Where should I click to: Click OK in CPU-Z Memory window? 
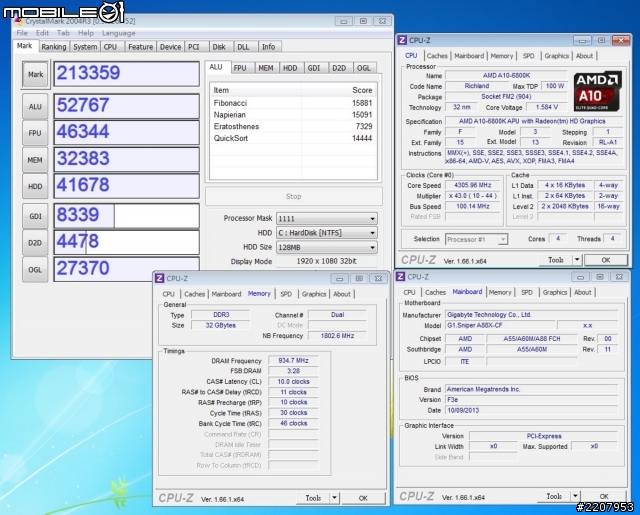pyautogui.click(x=363, y=498)
